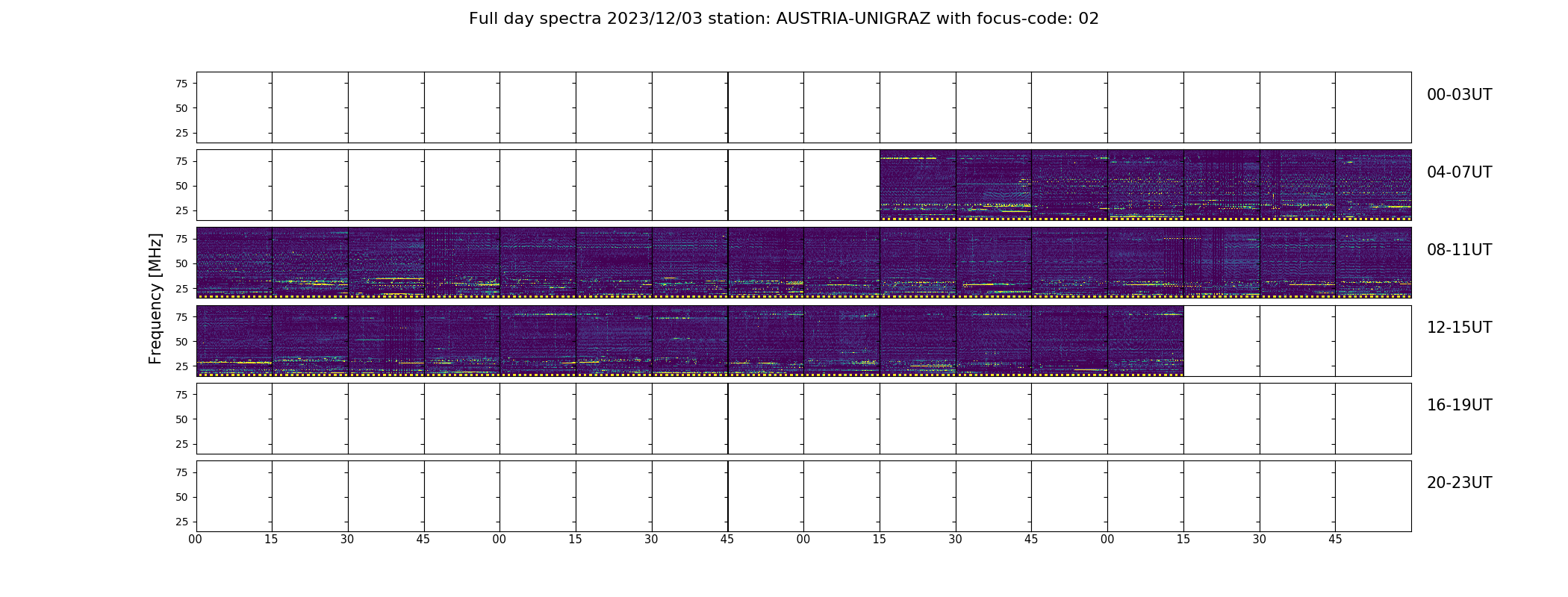Open the first colored spectrogram in the 04-07UT row
Image resolution: width=1568 pixels, height=597 pixels.
pyautogui.click(x=918, y=185)
